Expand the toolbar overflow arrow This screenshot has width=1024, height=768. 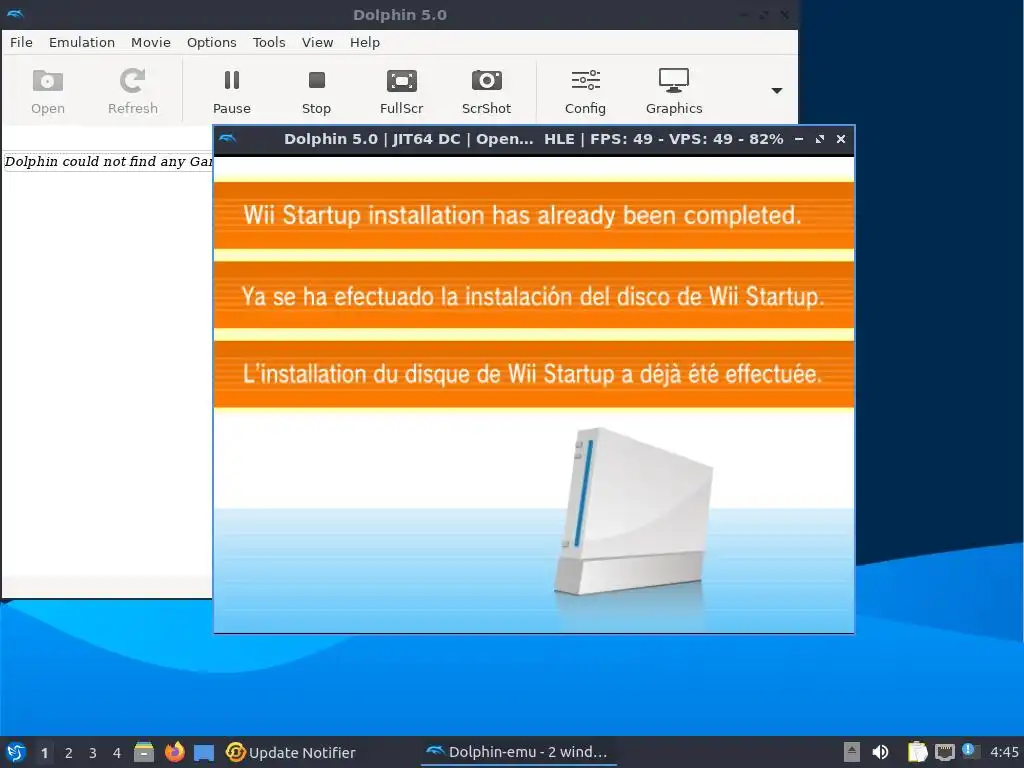click(x=776, y=91)
